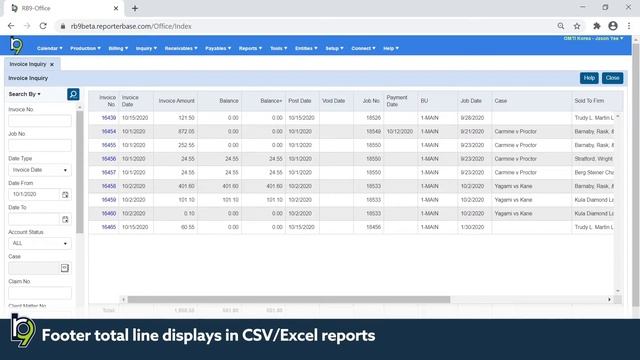The width and height of the screenshot is (640, 360).
Task: Open invoice 16457
Action: [109, 173]
